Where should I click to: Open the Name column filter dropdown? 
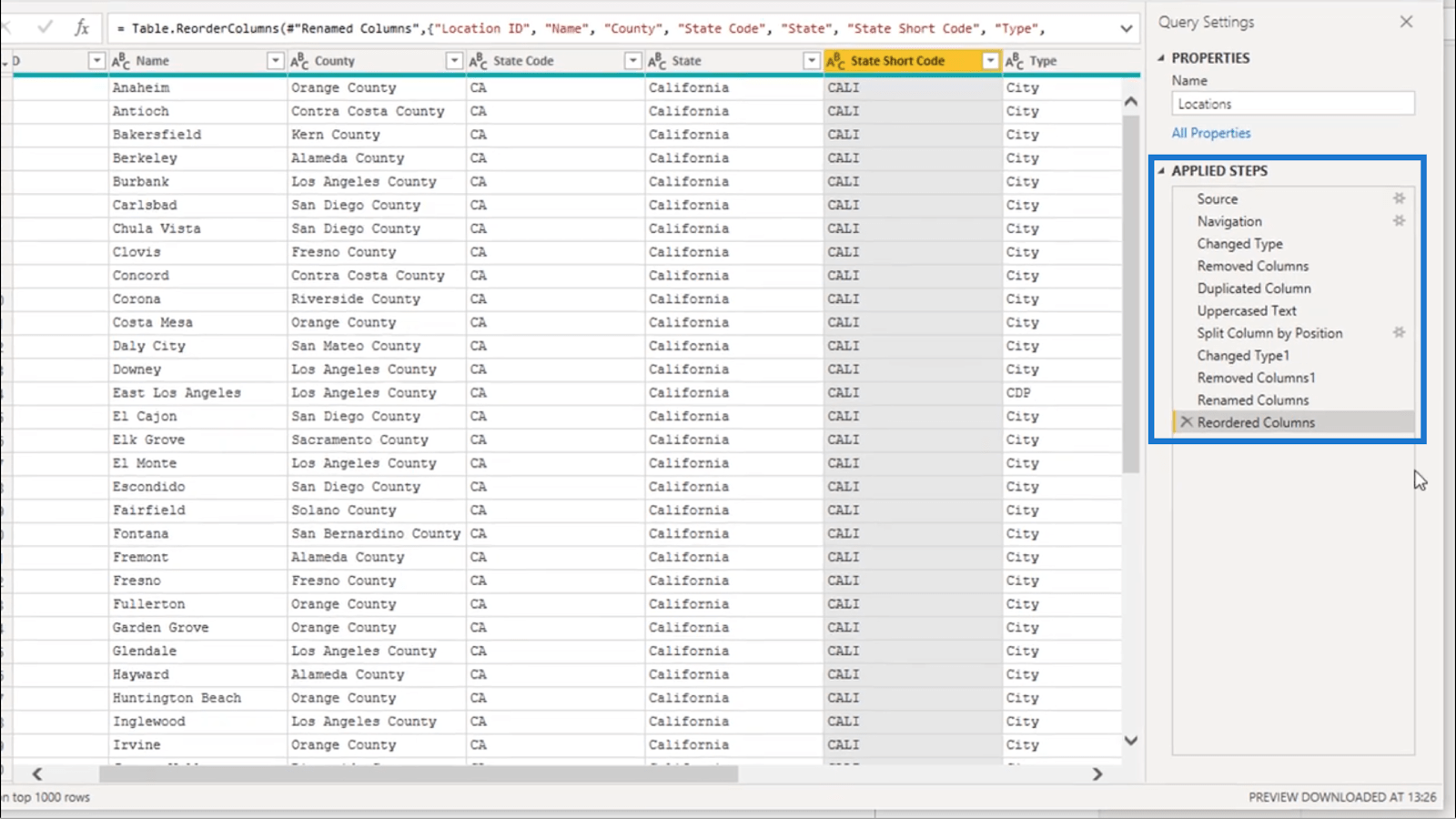(275, 61)
